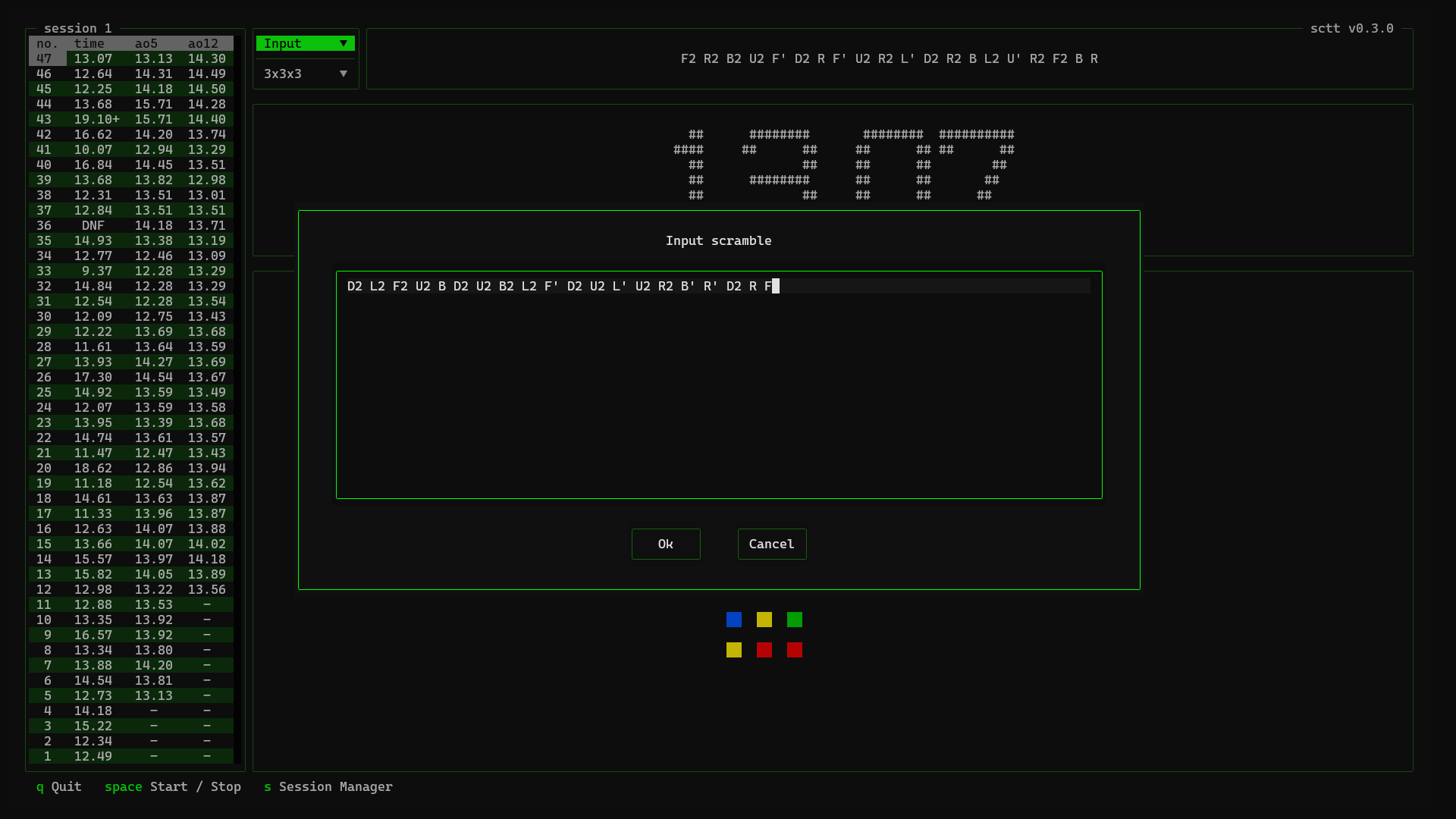Select solve 5 with time 12.73

point(131,695)
